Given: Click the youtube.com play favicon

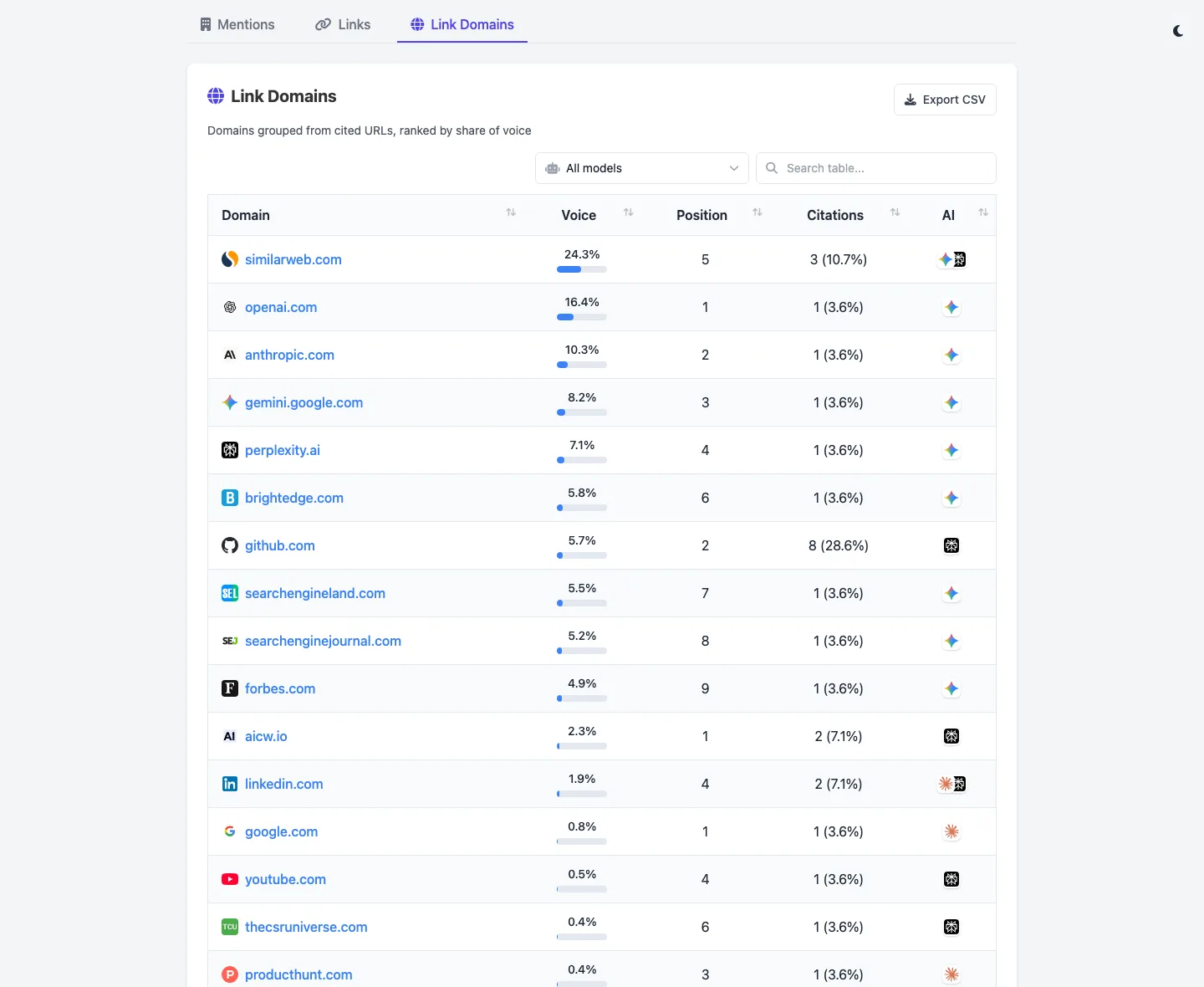Looking at the screenshot, I should 230,879.
